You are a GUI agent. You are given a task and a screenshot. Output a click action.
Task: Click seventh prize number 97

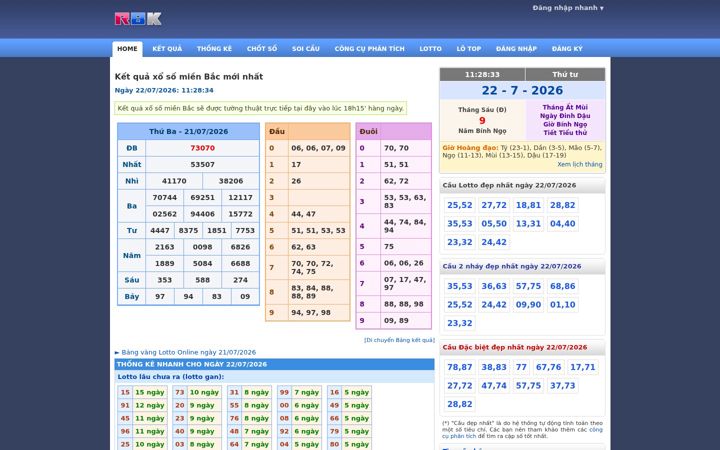coord(160,297)
